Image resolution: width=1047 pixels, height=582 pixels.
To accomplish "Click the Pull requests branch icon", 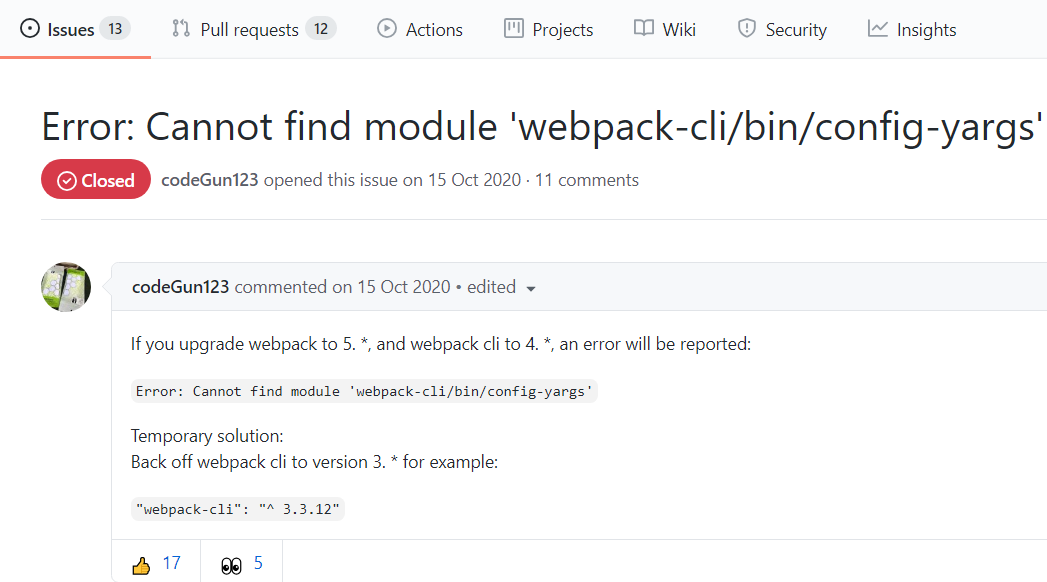I will (181, 29).
